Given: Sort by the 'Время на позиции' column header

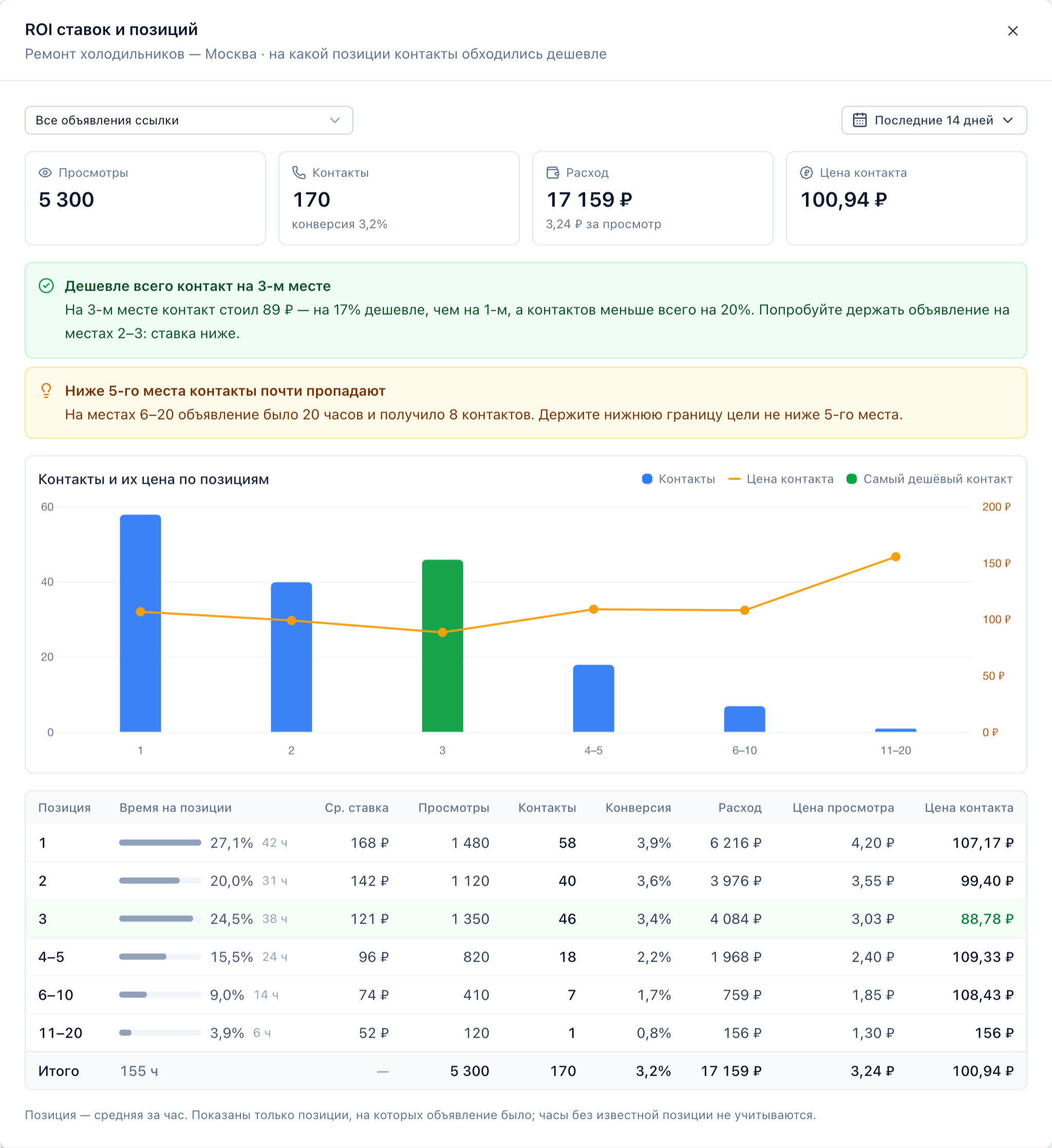Looking at the screenshot, I should click(176, 807).
